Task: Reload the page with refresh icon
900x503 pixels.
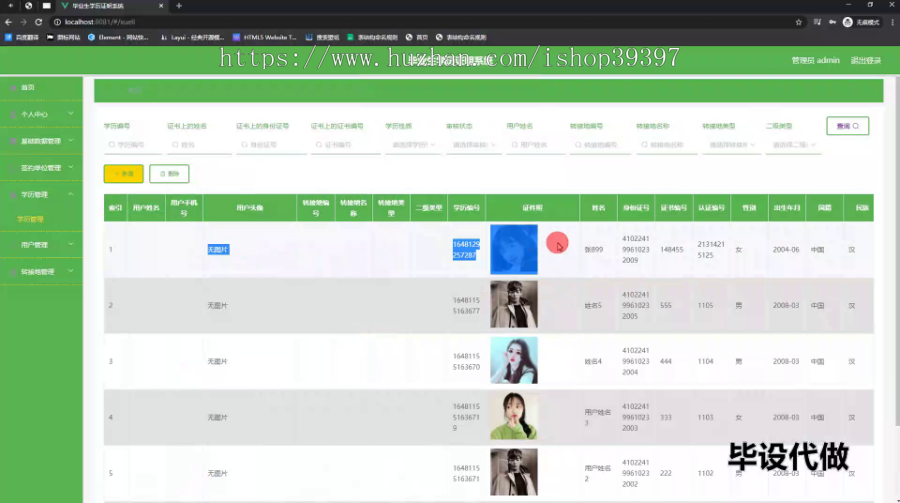Action: point(38,22)
